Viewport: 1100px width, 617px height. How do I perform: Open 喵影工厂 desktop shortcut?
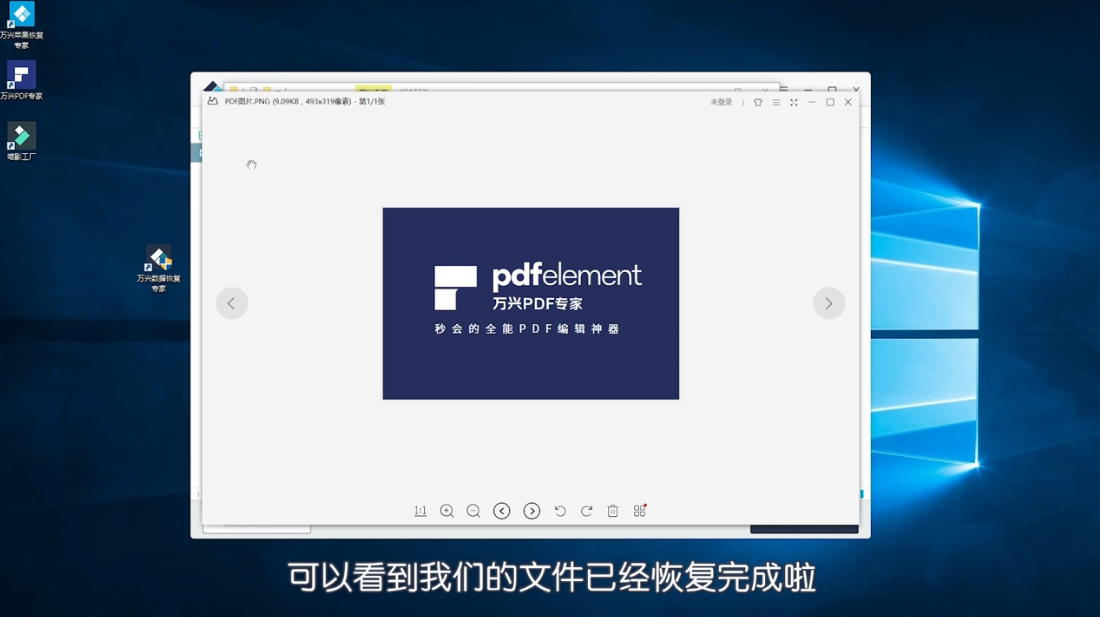(21, 141)
